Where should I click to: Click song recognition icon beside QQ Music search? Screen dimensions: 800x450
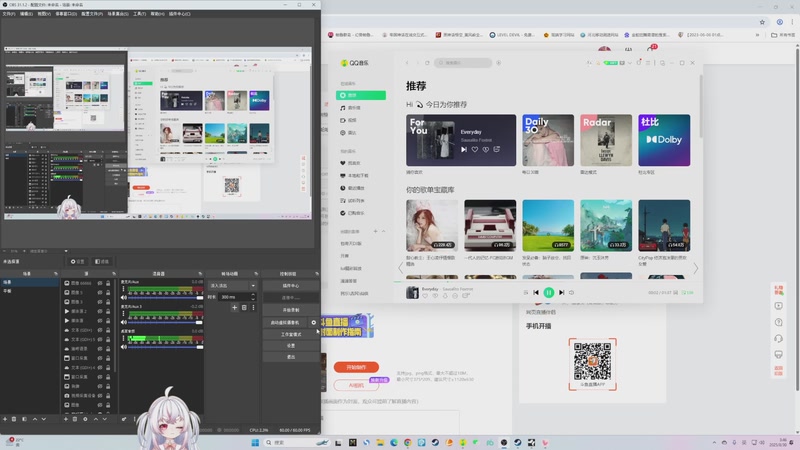pos(498,63)
